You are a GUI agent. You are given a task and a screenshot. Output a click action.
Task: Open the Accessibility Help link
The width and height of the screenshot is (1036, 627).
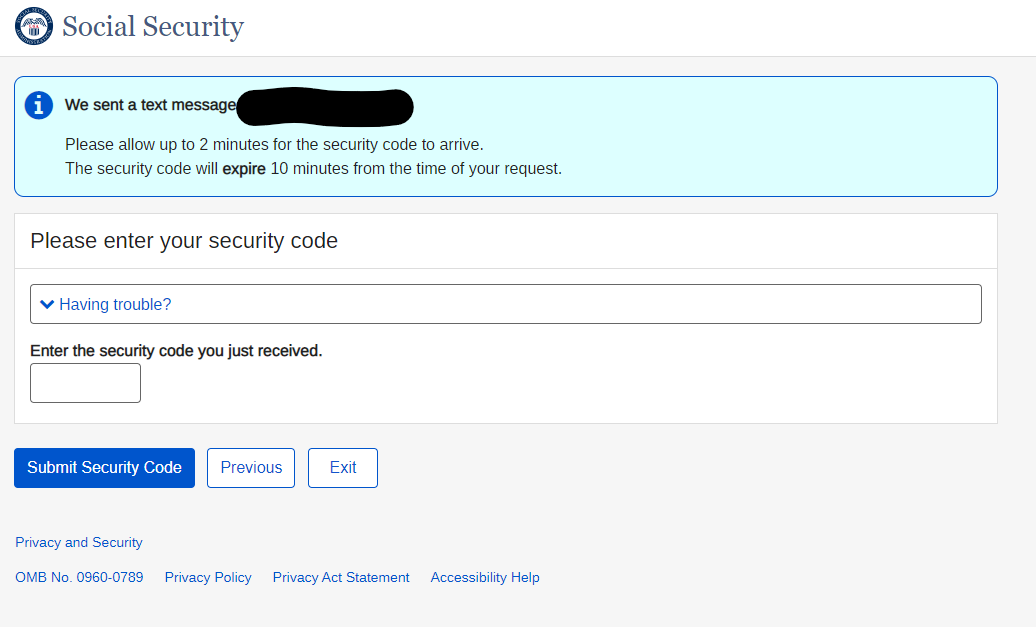coord(485,577)
